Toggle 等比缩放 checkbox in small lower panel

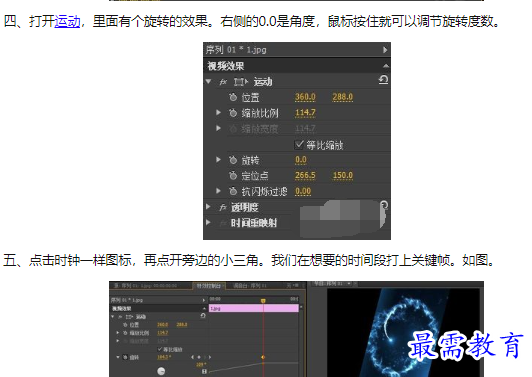pos(160,349)
